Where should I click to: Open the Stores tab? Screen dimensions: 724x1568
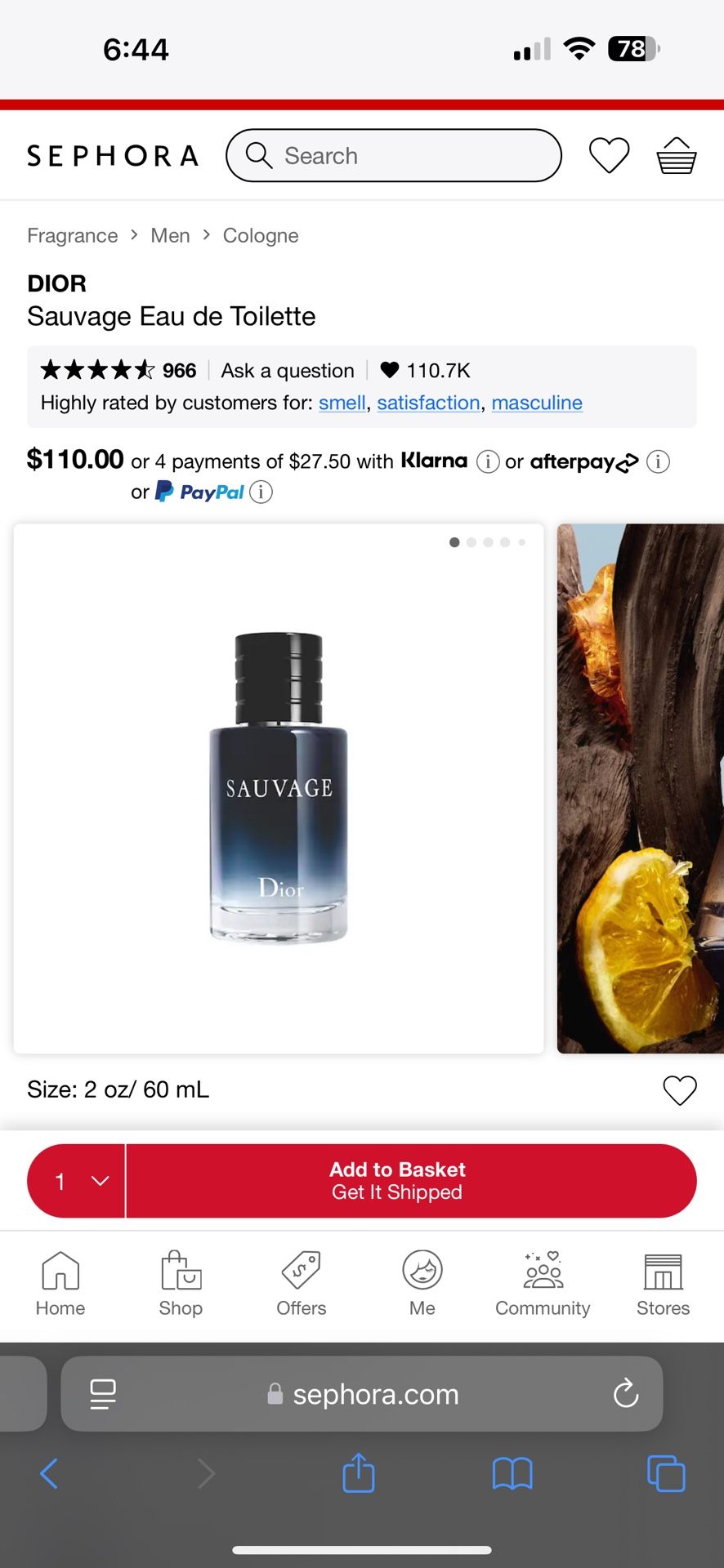coord(663,1284)
